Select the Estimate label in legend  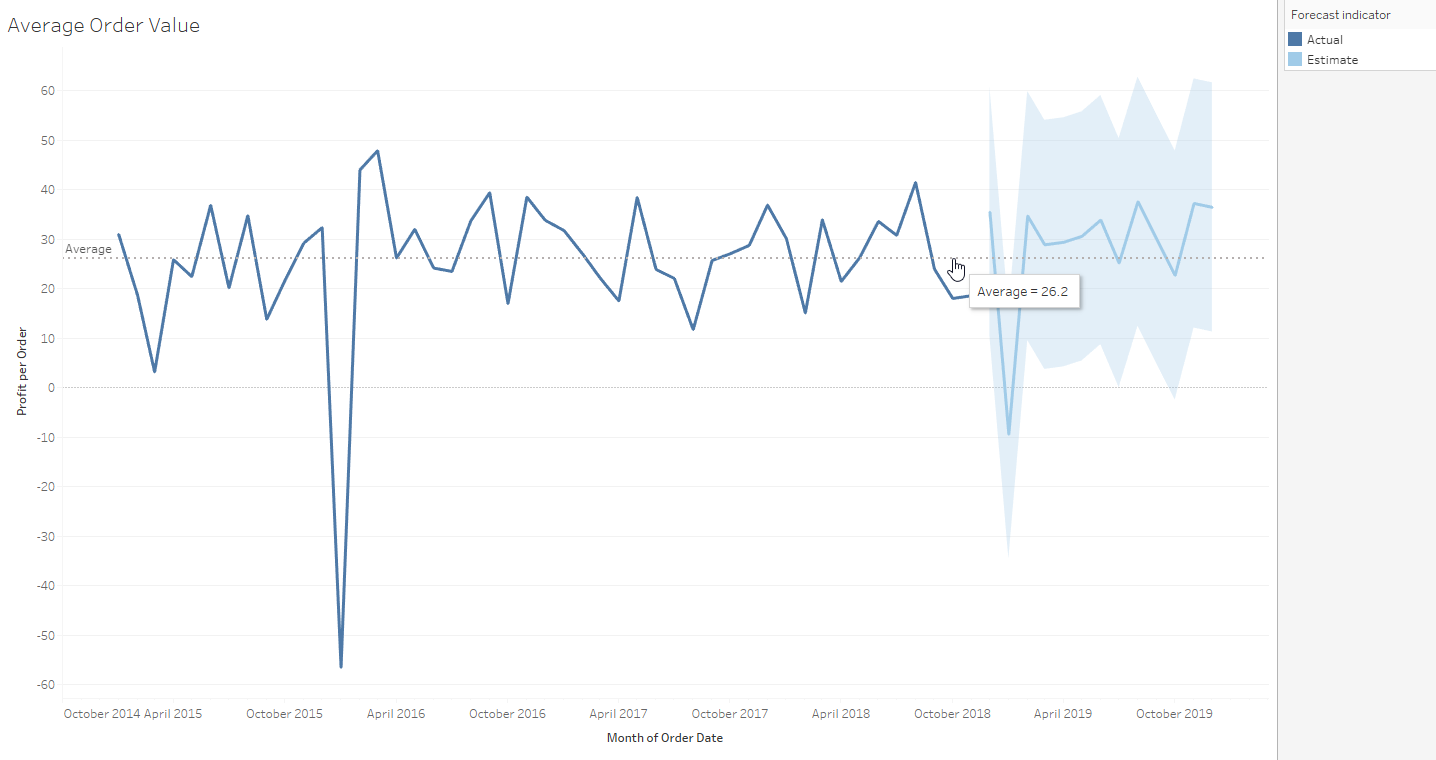point(1332,60)
